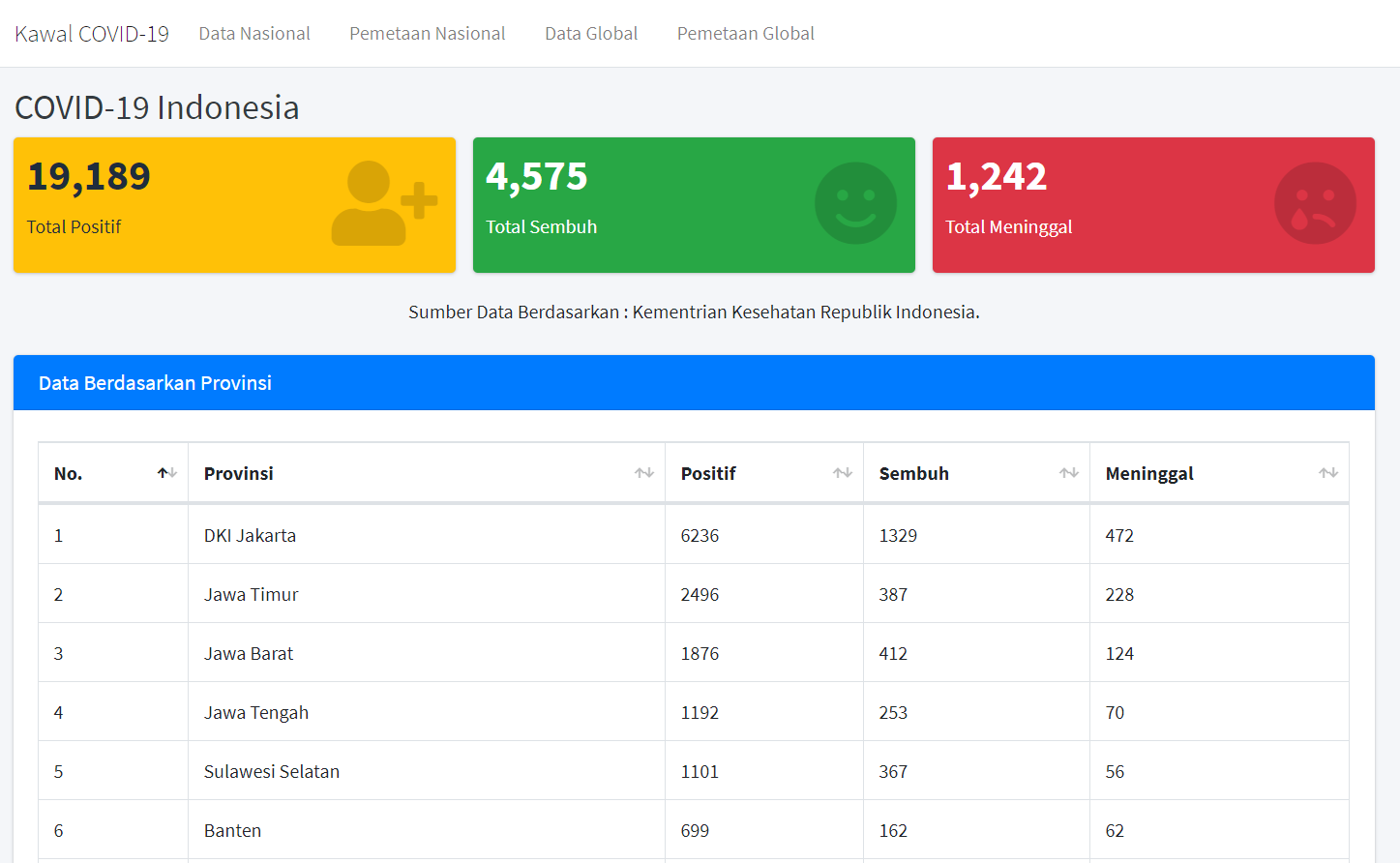Select the Jawa Barat province cell

(x=427, y=653)
